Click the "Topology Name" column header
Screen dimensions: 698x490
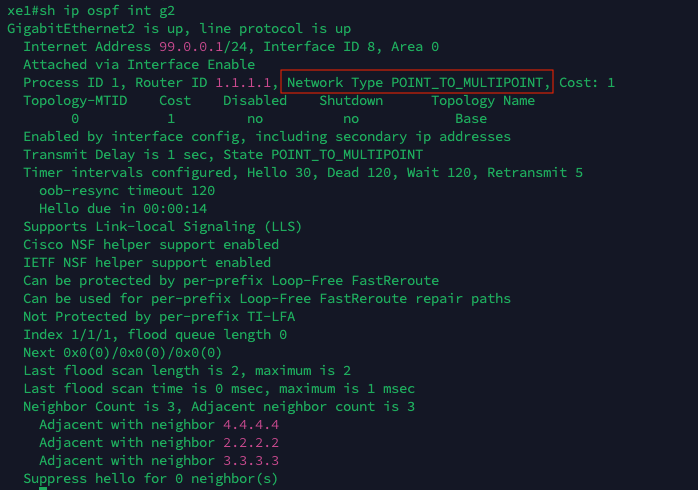click(x=483, y=100)
